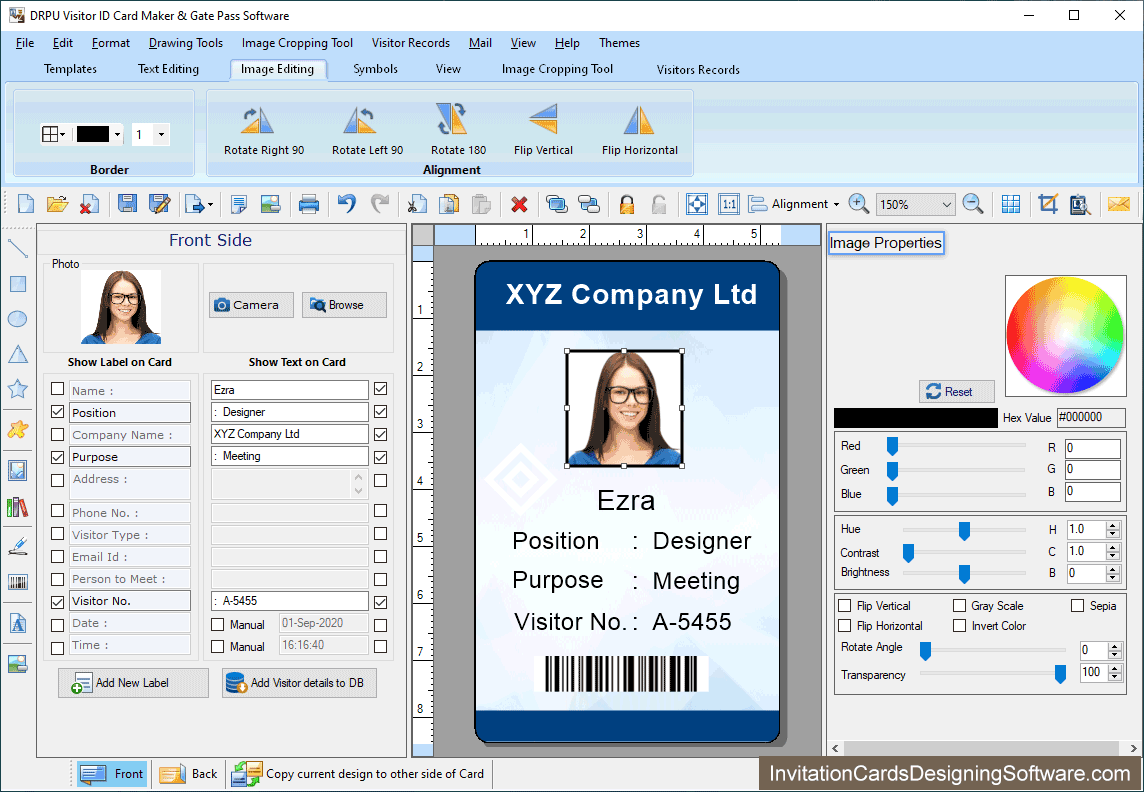Screen dimensions: 1144x792
Task: Click the Email envelope icon
Action: [1120, 203]
